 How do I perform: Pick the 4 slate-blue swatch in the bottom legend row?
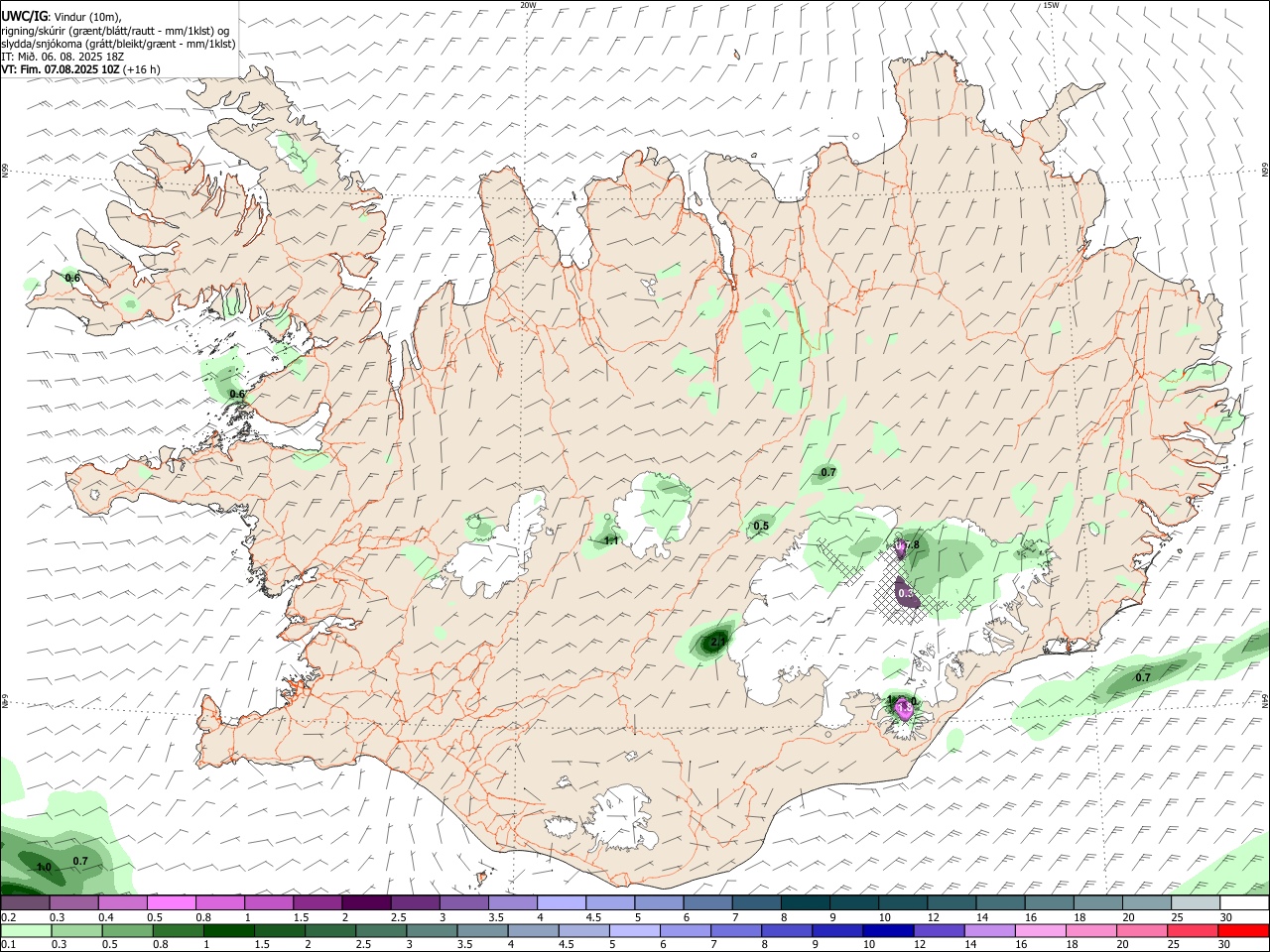click(x=534, y=930)
